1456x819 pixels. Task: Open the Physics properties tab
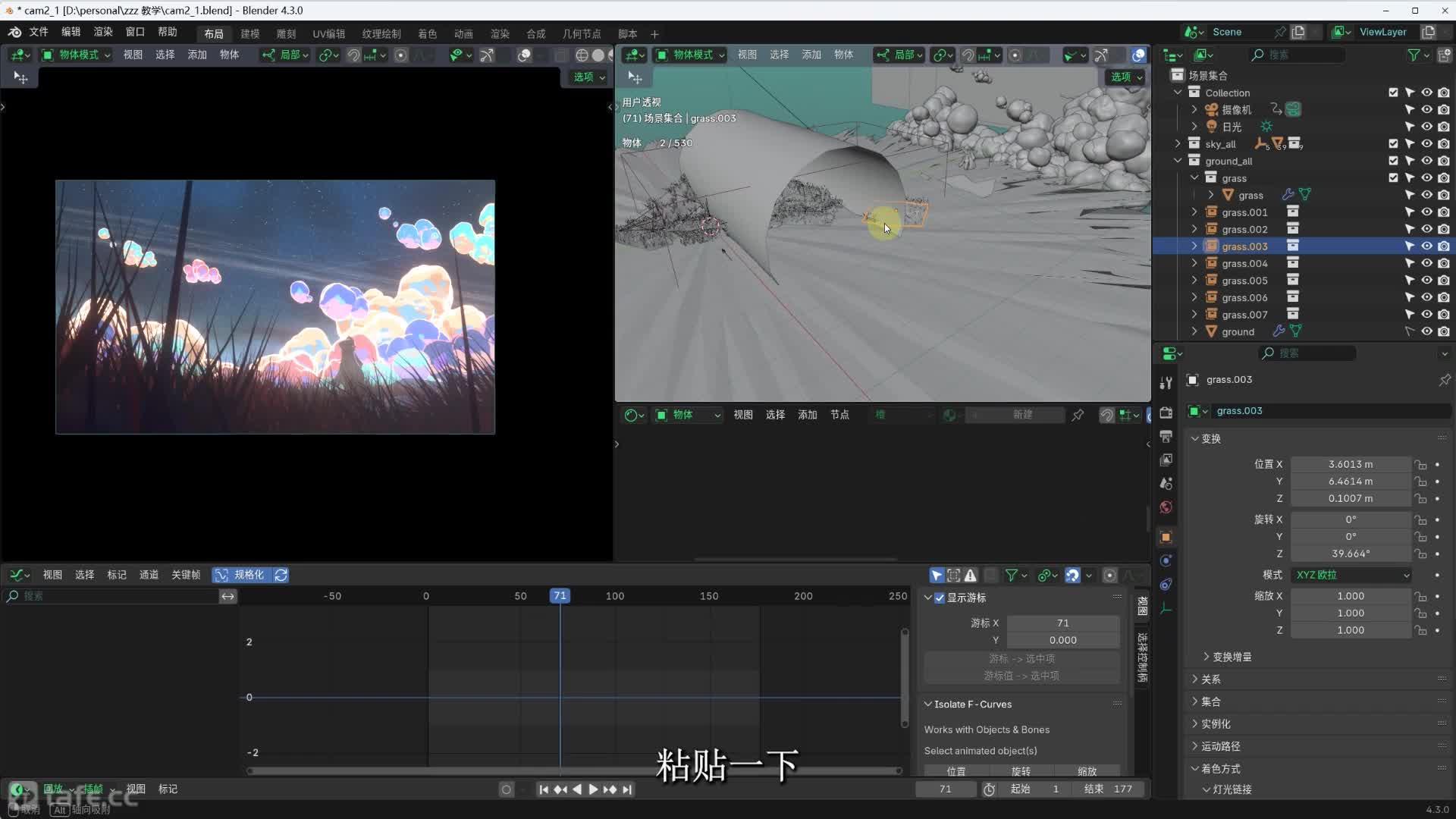point(1166,560)
